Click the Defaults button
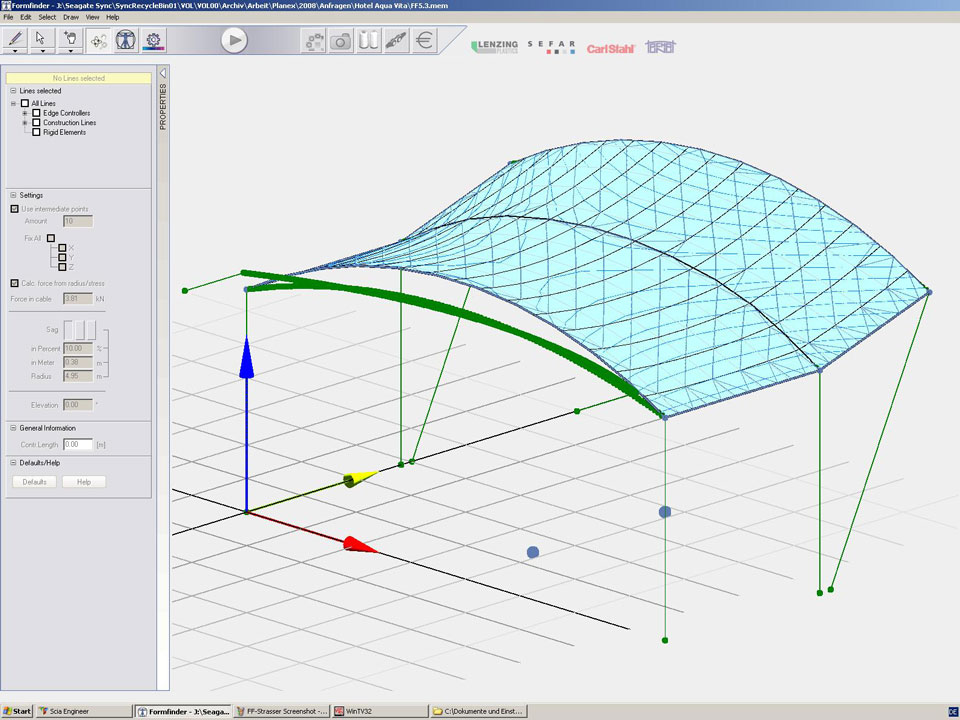Screen dimensions: 960x720 click(x=35, y=482)
